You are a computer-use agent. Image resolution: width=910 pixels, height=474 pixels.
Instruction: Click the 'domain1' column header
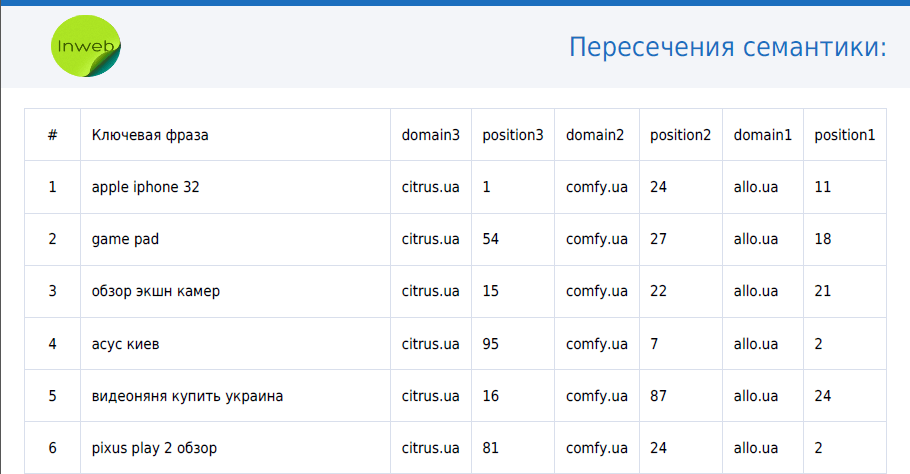click(x=763, y=135)
